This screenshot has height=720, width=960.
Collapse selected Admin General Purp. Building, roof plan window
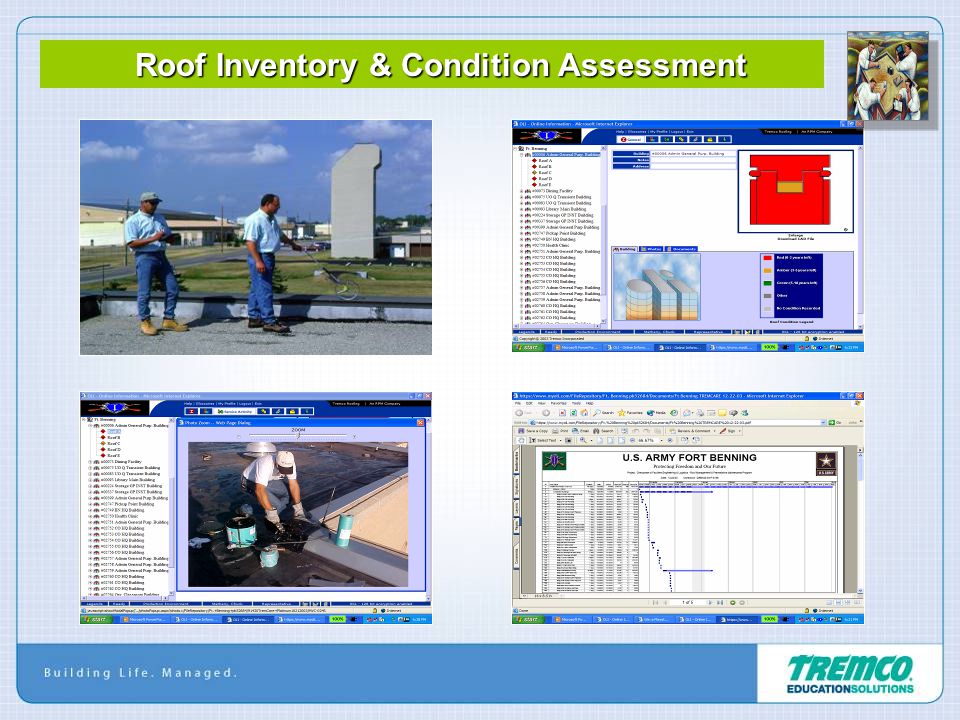point(522,155)
